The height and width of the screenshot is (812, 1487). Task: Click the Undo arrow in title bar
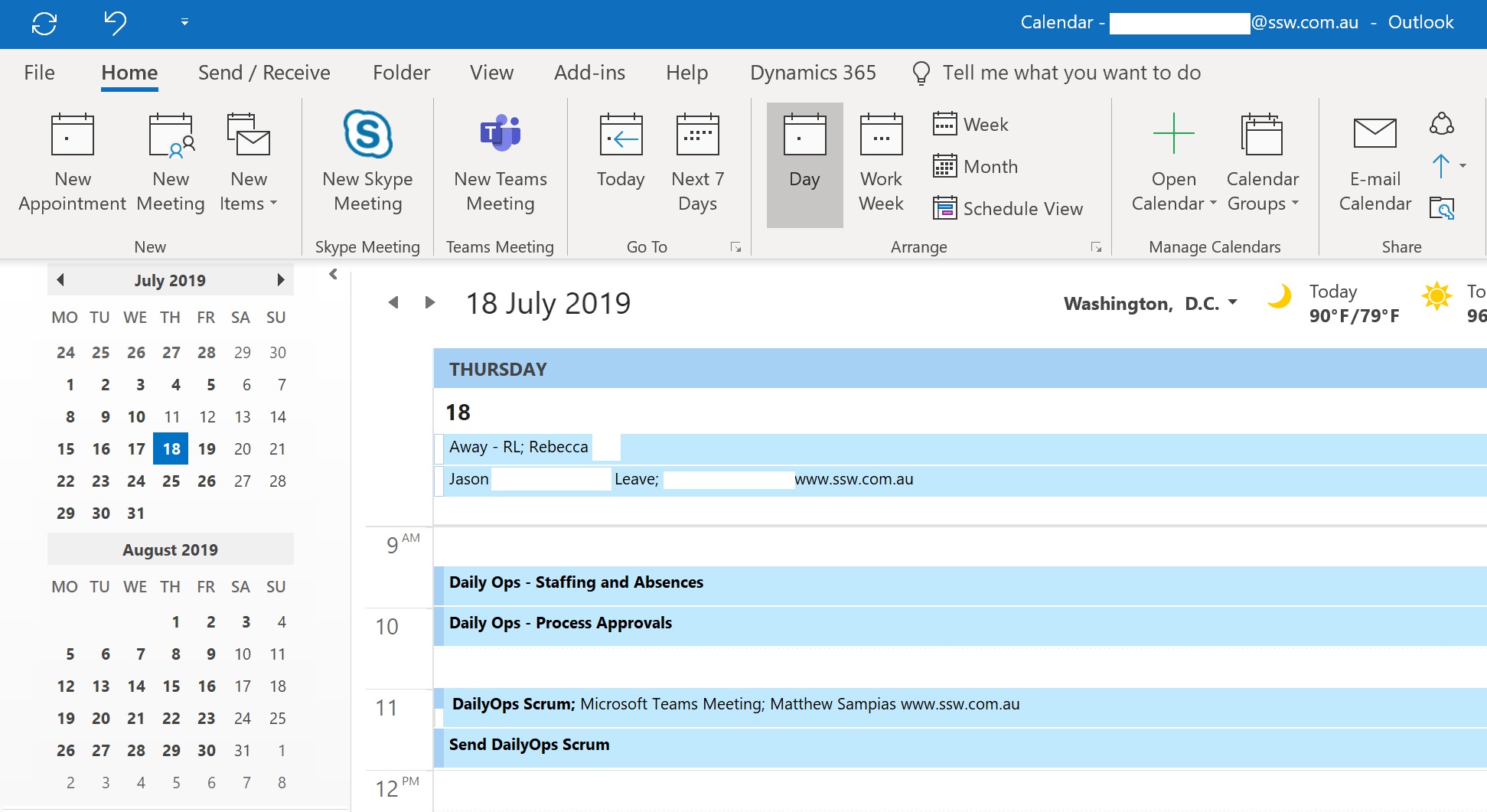pos(115,23)
